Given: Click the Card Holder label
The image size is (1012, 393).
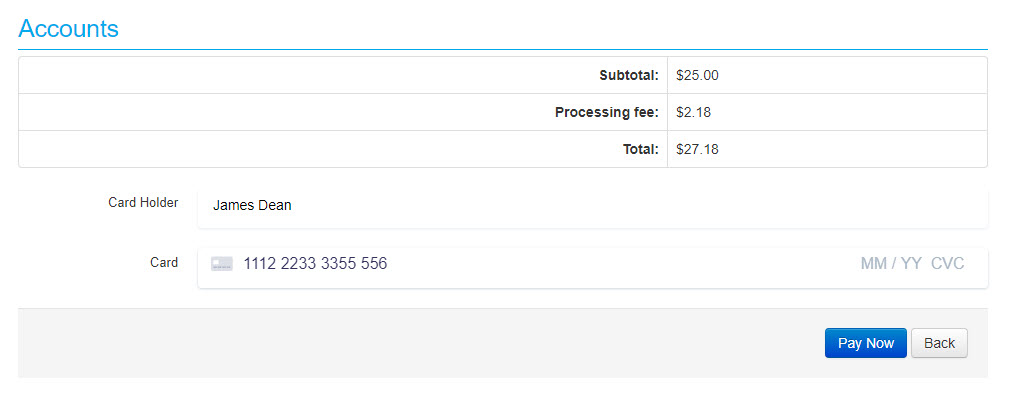Looking at the screenshot, I should point(143,202).
